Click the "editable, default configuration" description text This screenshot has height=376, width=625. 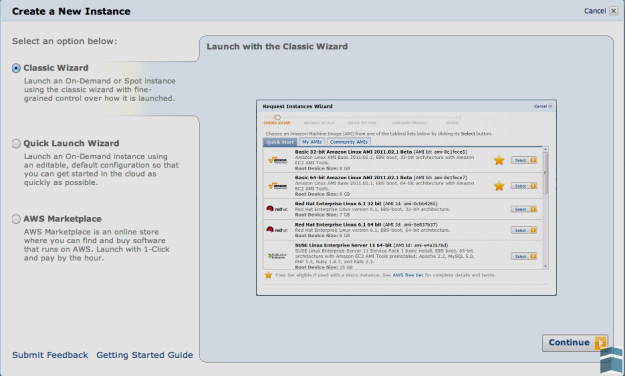[x=101, y=169]
